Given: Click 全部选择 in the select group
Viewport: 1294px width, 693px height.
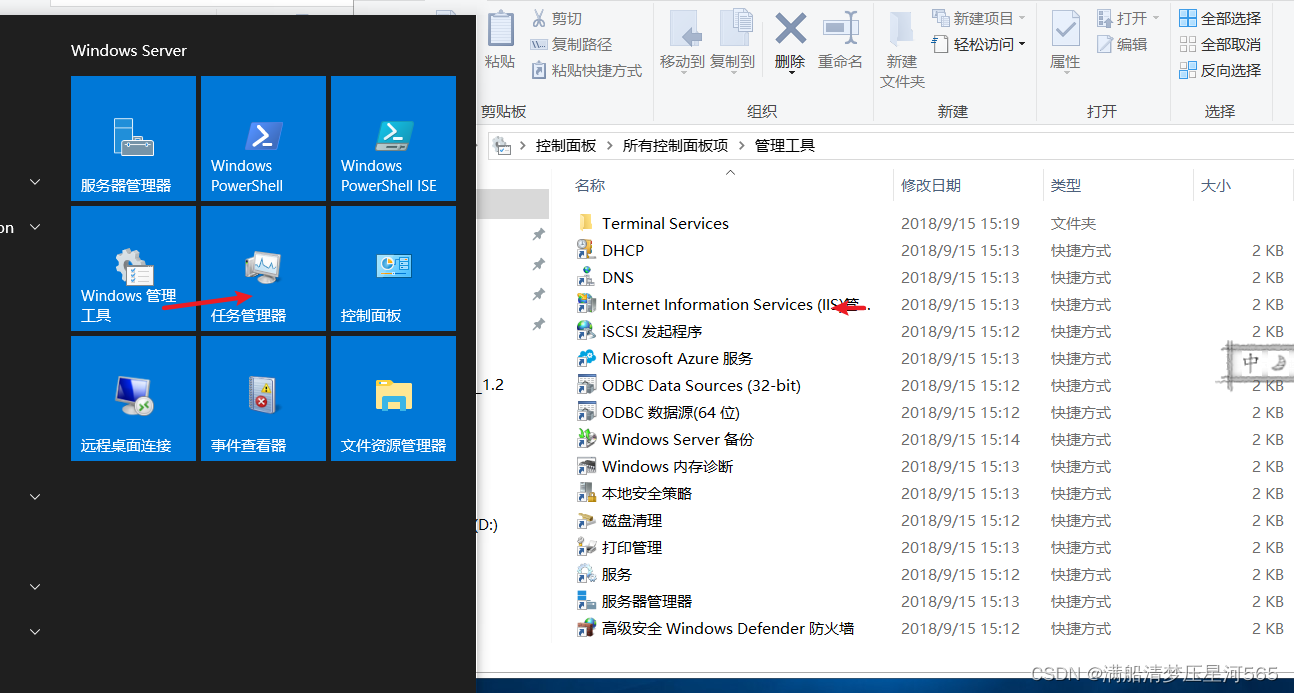Looking at the screenshot, I should pyautogui.click(x=1220, y=18).
